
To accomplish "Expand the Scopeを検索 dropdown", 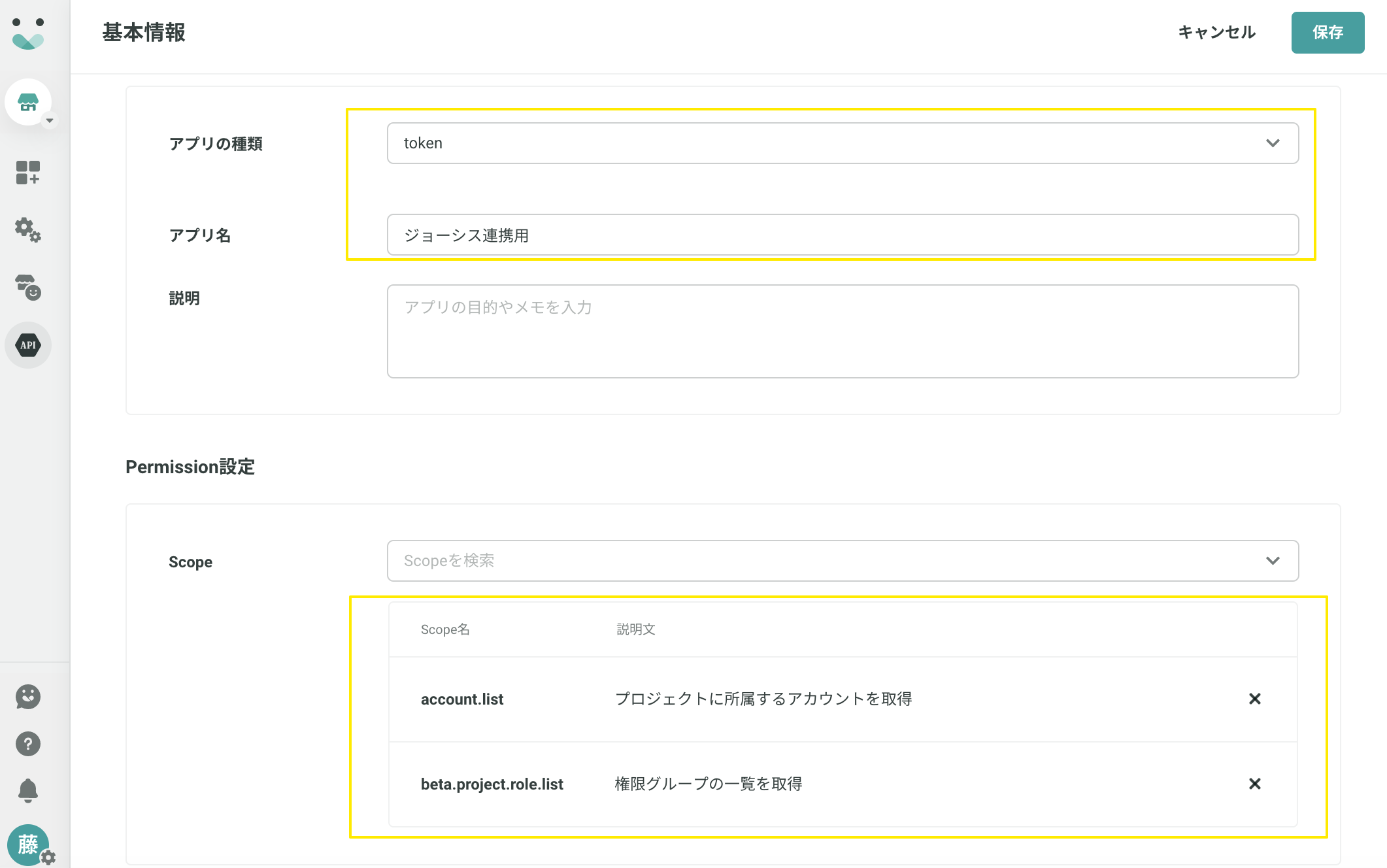I will click(x=842, y=561).
